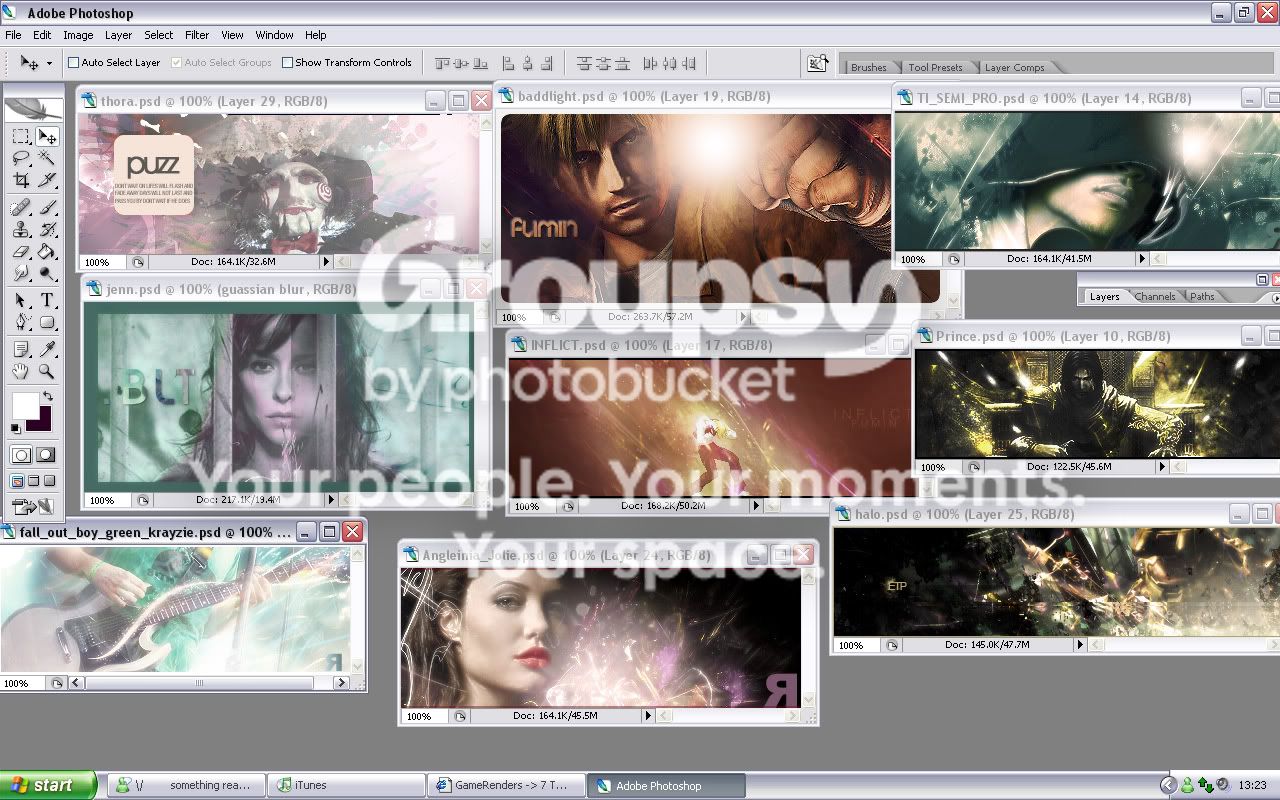Click the Jump to ImageReady icon
Image resolution: width=1280 pixels, height=800 pixels.
click(x=34, y=507)
